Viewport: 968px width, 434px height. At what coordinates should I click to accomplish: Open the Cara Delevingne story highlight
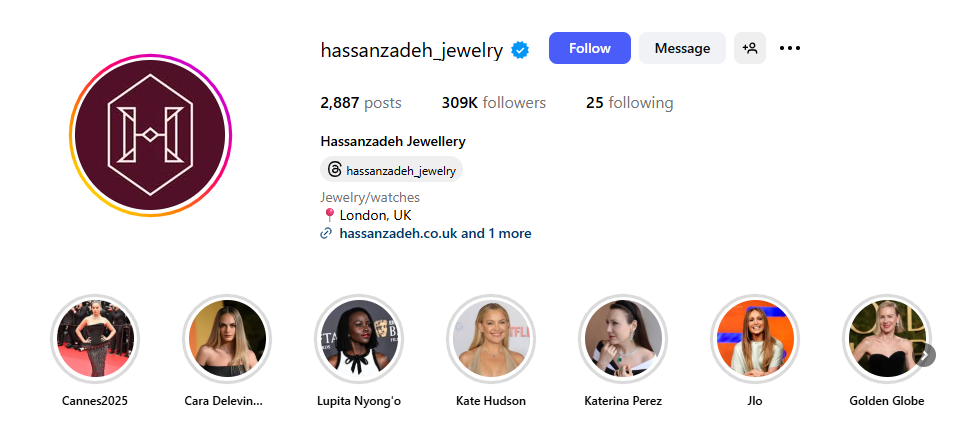[227, 339]
